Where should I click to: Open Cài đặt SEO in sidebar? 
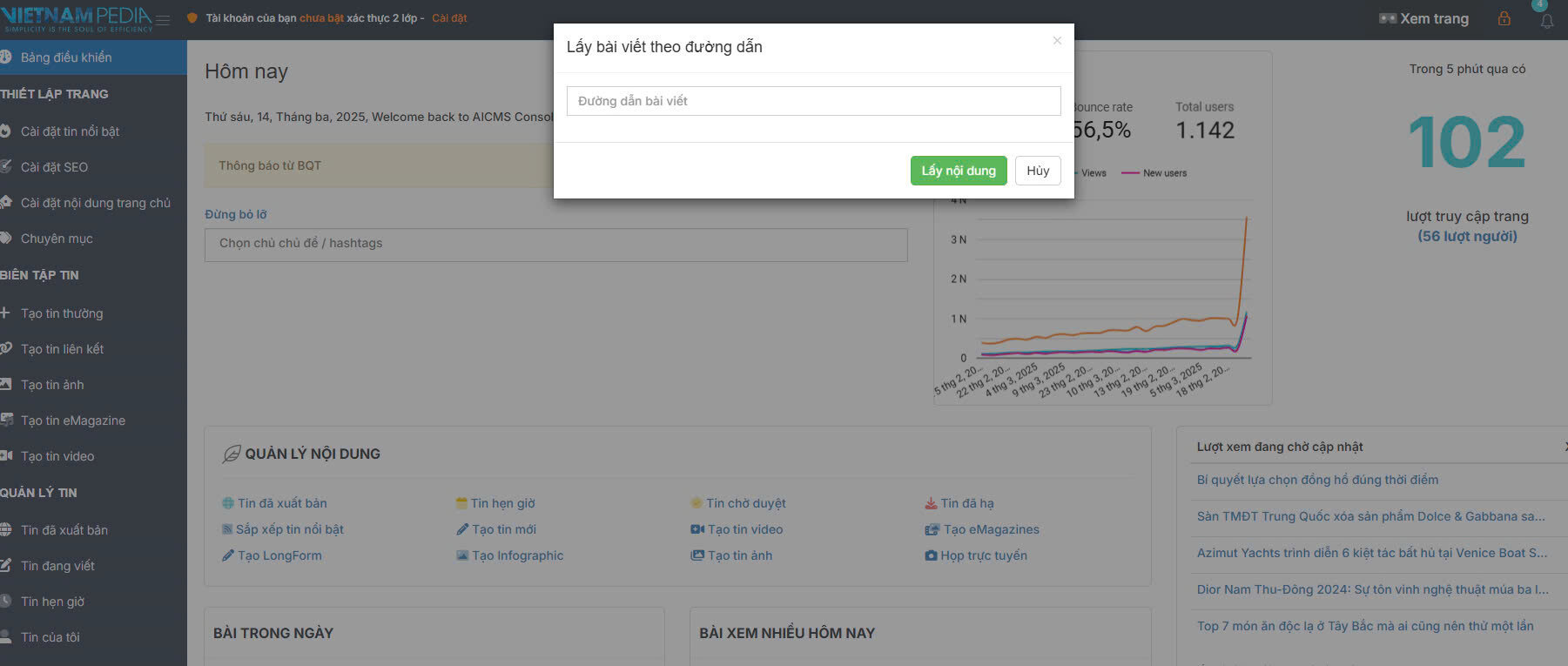(x=54, y=167)
